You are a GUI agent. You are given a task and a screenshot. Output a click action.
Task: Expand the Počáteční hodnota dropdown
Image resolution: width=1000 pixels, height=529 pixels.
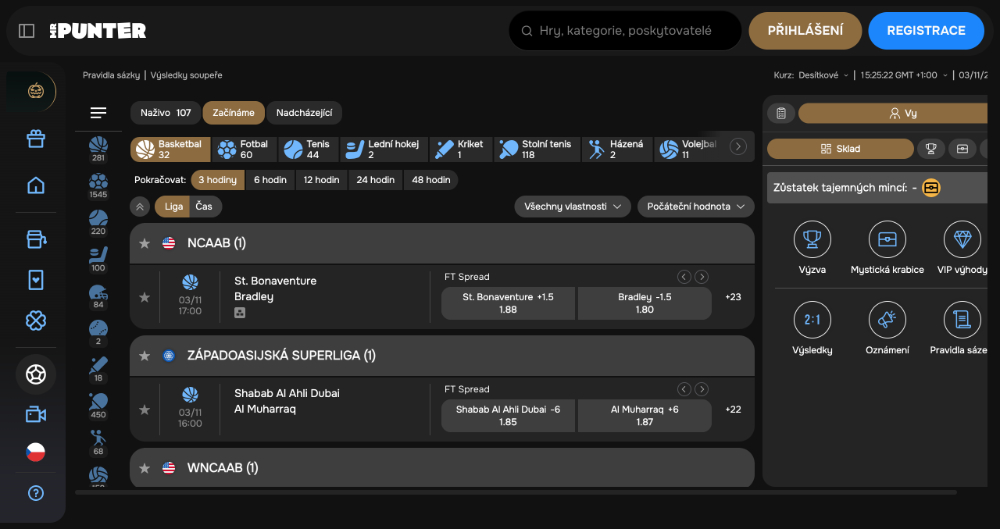coord(696,206)
